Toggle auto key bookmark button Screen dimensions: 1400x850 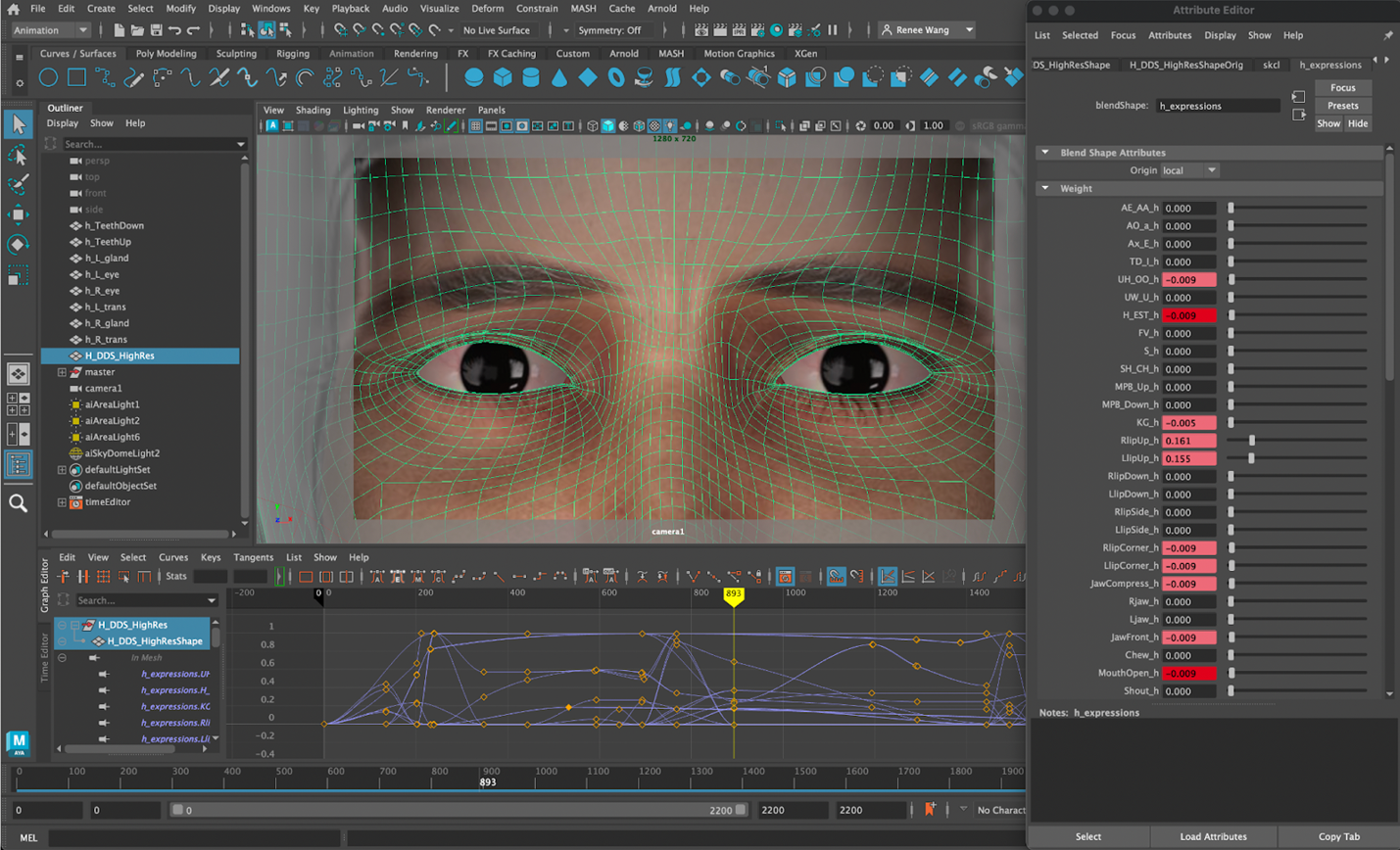tap(930, 809)
